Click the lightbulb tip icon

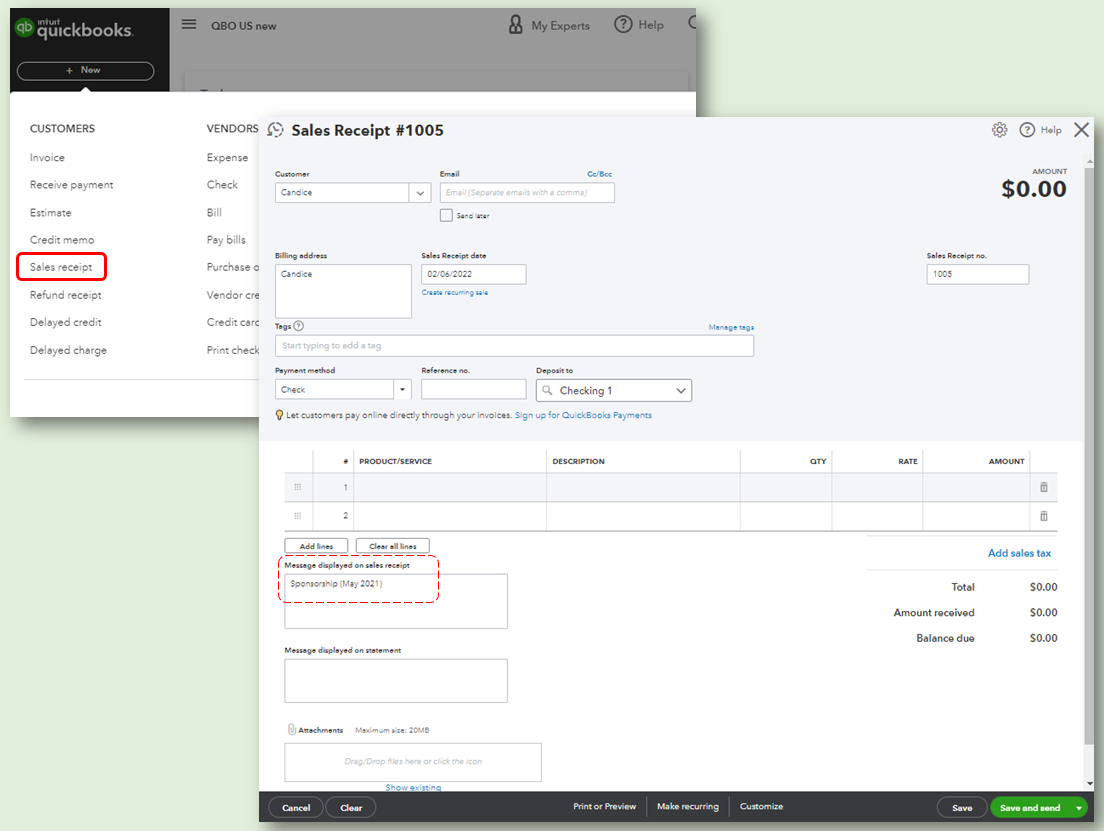(279, 415)
